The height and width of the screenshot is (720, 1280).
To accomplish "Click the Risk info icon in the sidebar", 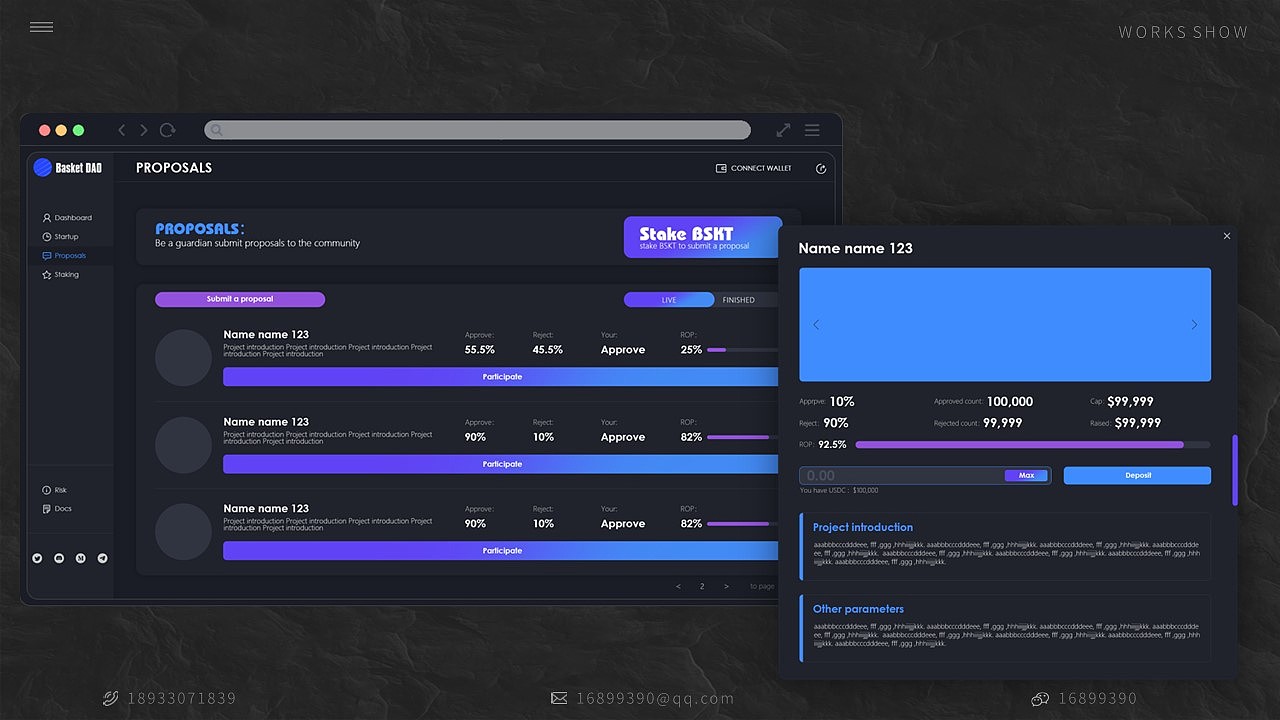I will coord(46,490).
